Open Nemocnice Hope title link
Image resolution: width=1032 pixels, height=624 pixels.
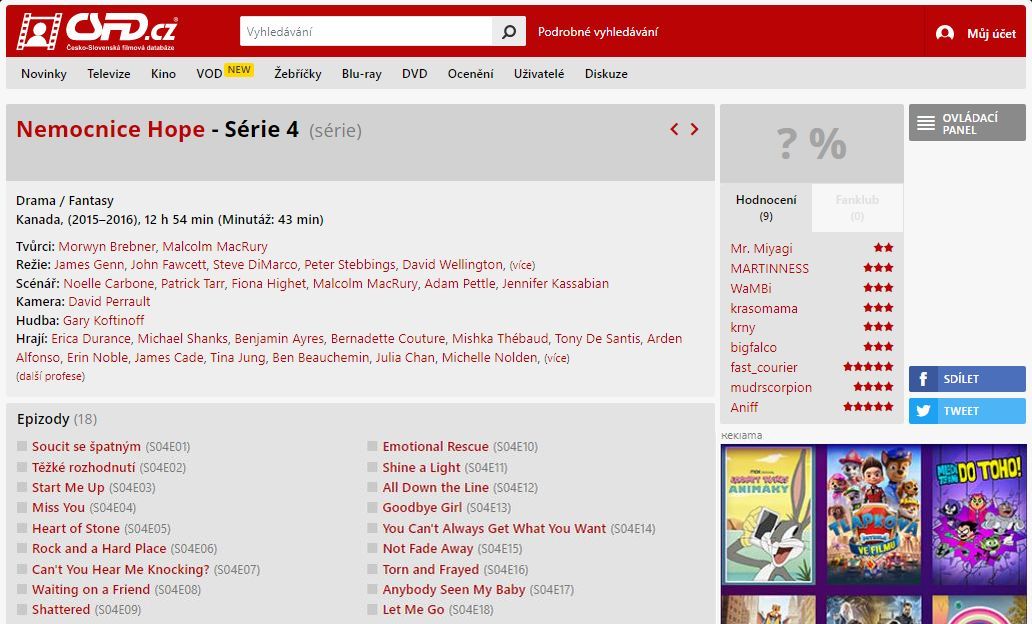point(111,129)
